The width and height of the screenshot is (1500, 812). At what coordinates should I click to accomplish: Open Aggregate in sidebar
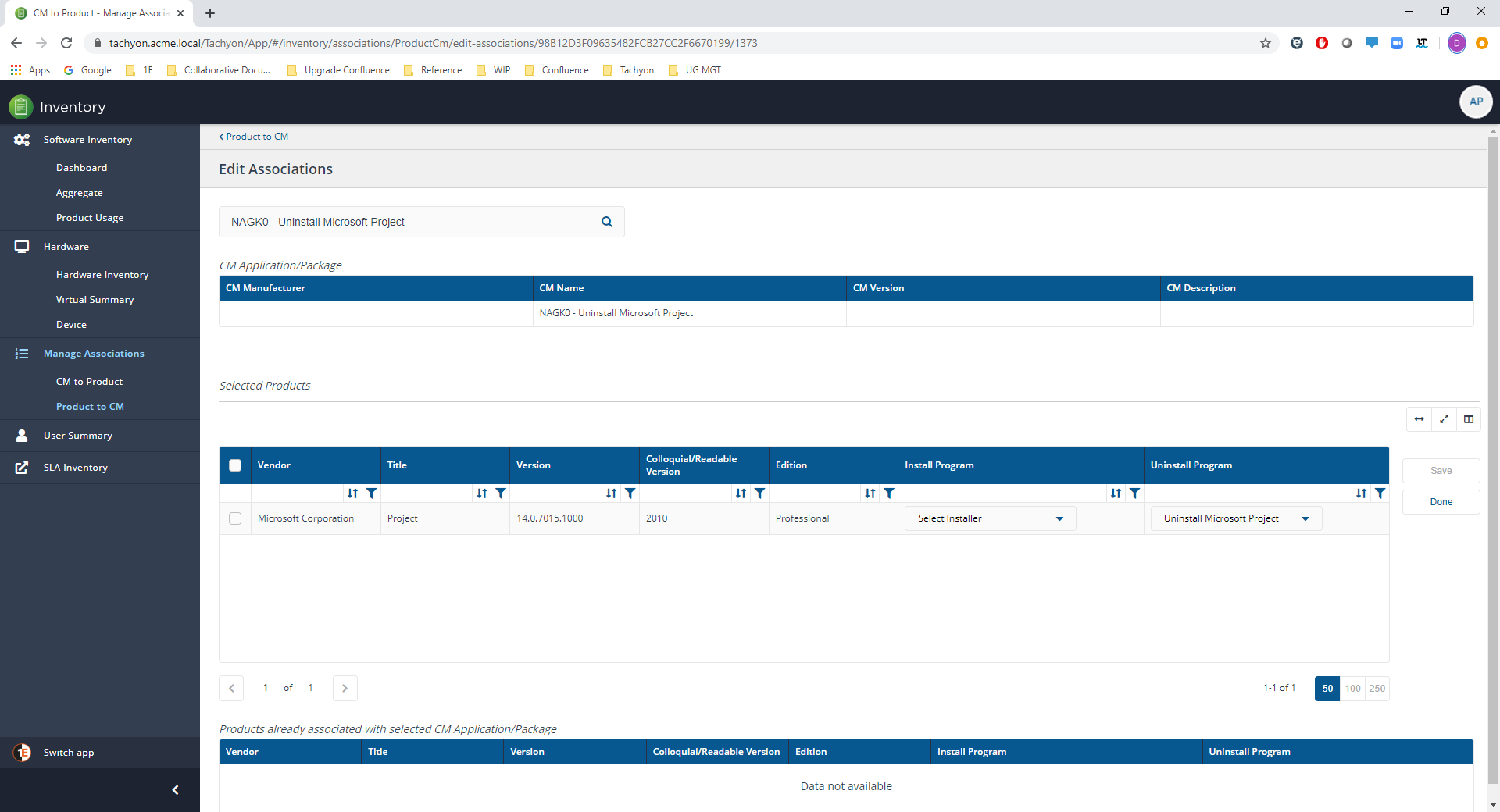coord(79,193)
